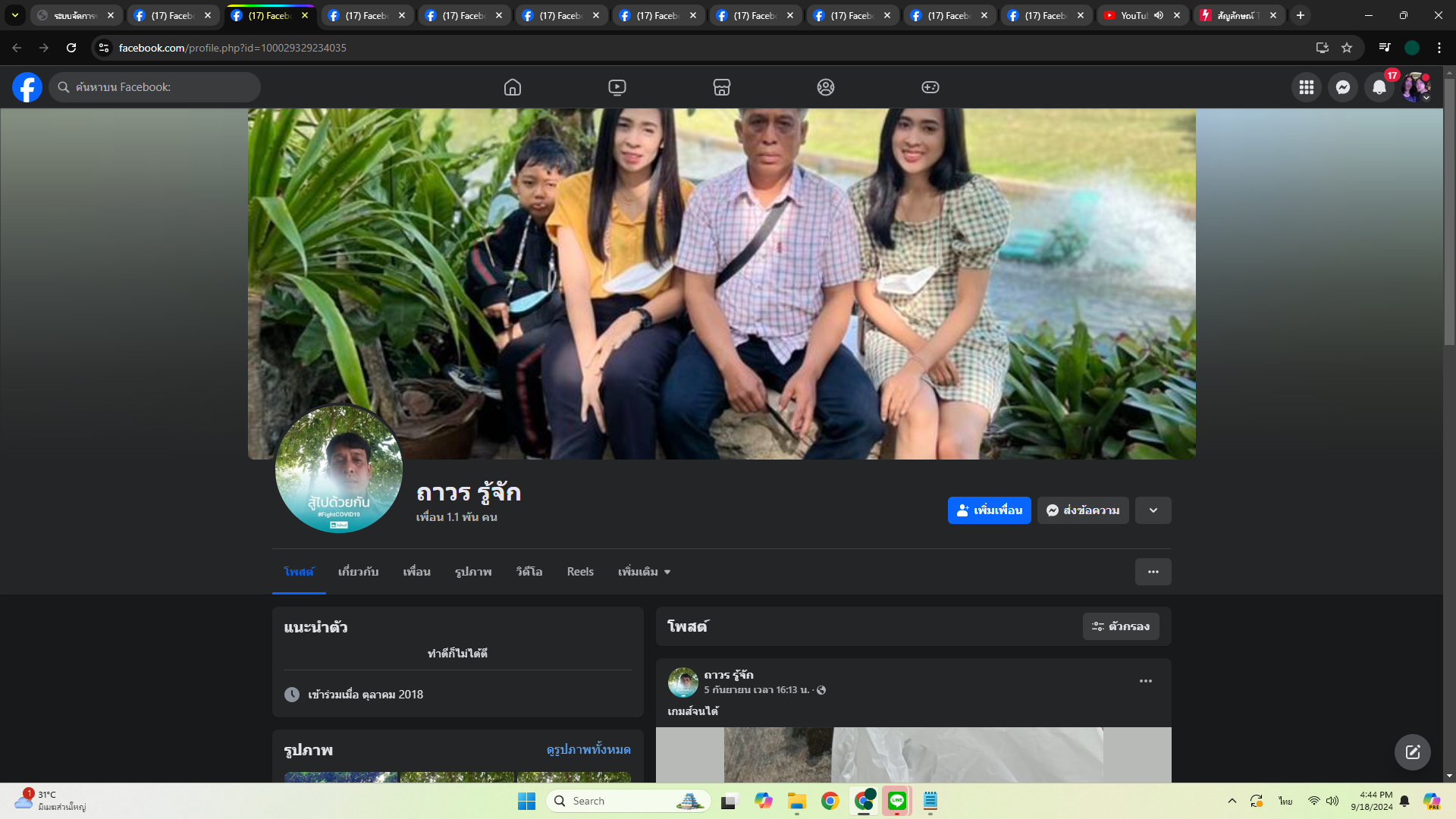1456x819 pixels.
Task: Open the notifications bell with badge 17
Action: coord(1379,87)
